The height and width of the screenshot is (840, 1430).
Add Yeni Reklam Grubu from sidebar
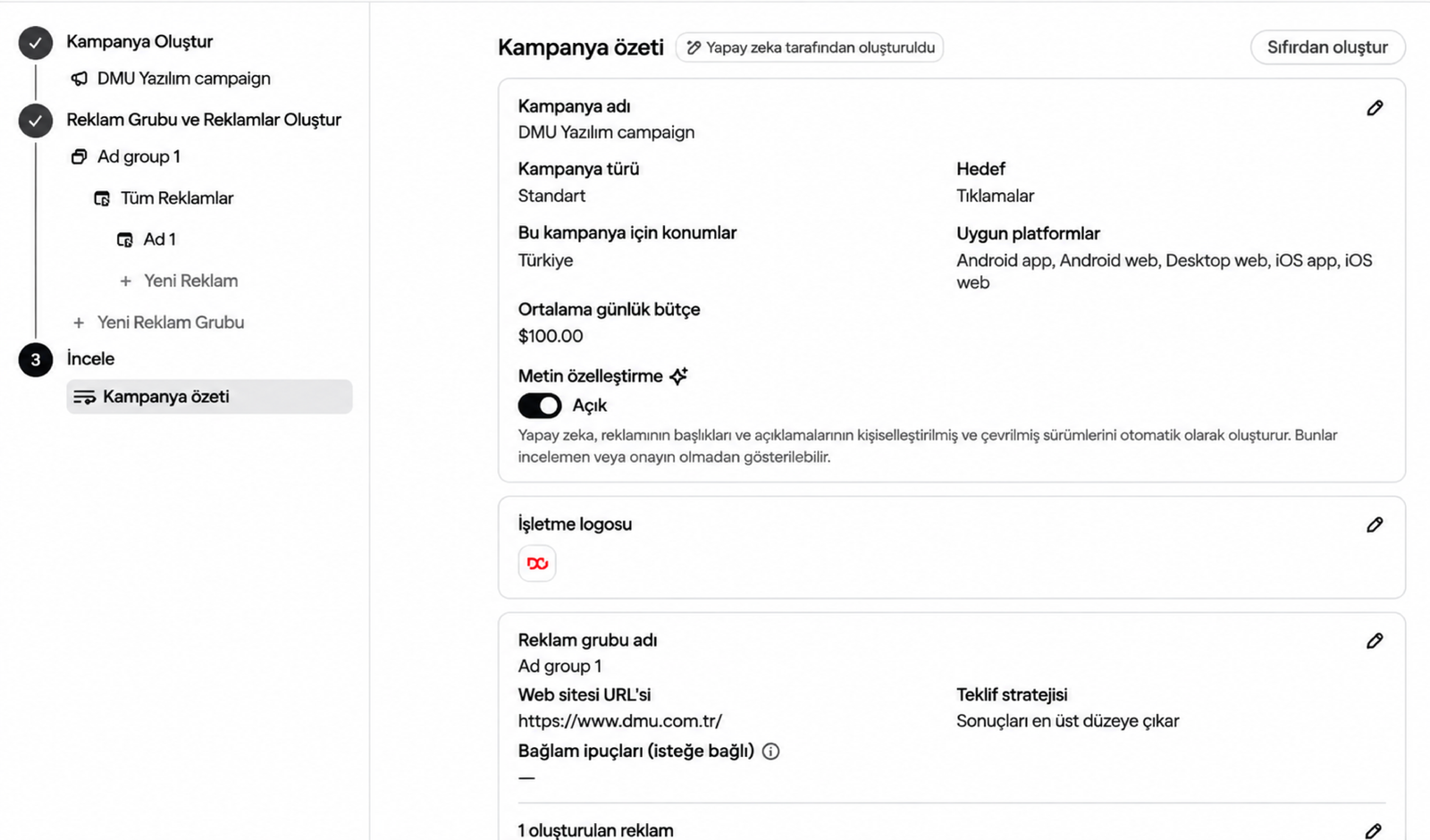tap(171, 323)
